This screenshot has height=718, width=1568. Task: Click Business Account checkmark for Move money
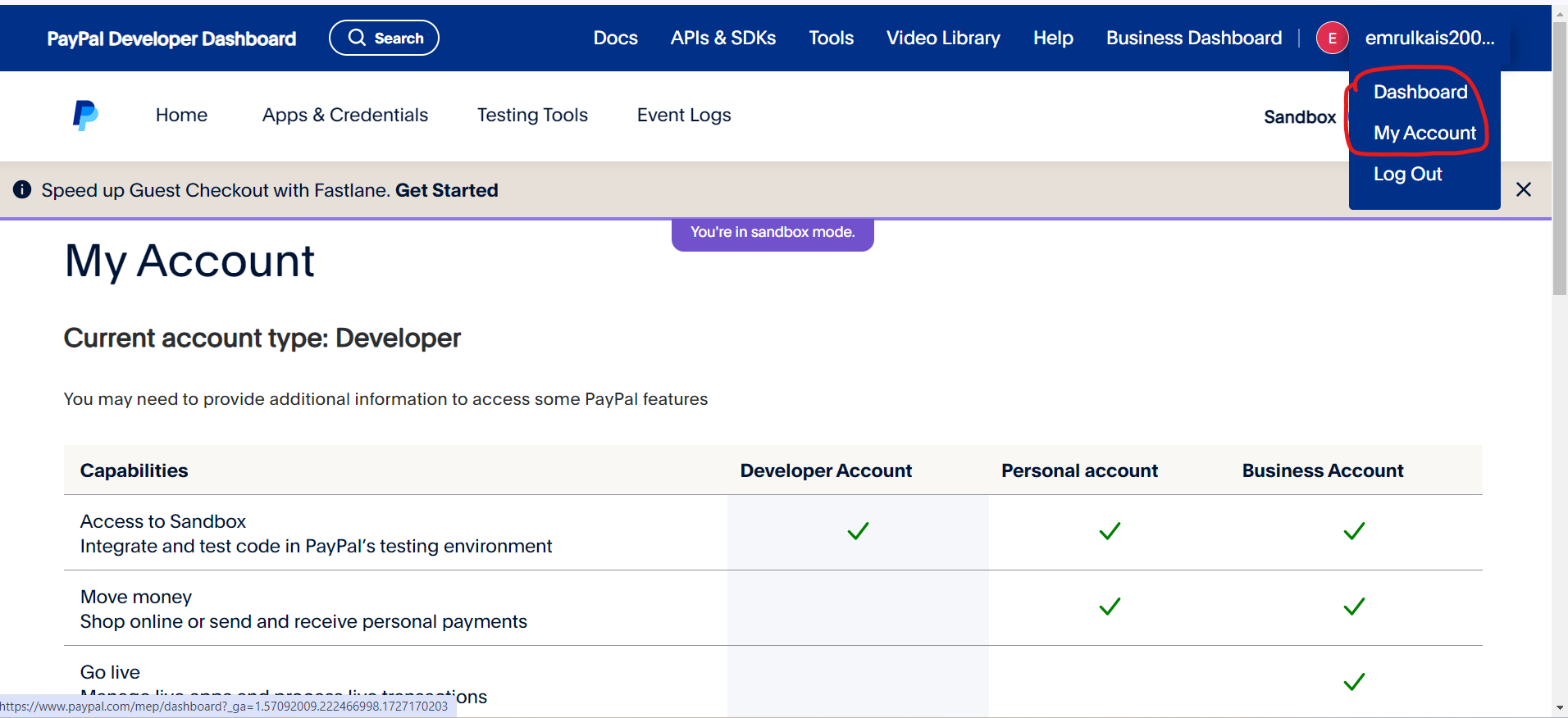[x=1354, y=607]
